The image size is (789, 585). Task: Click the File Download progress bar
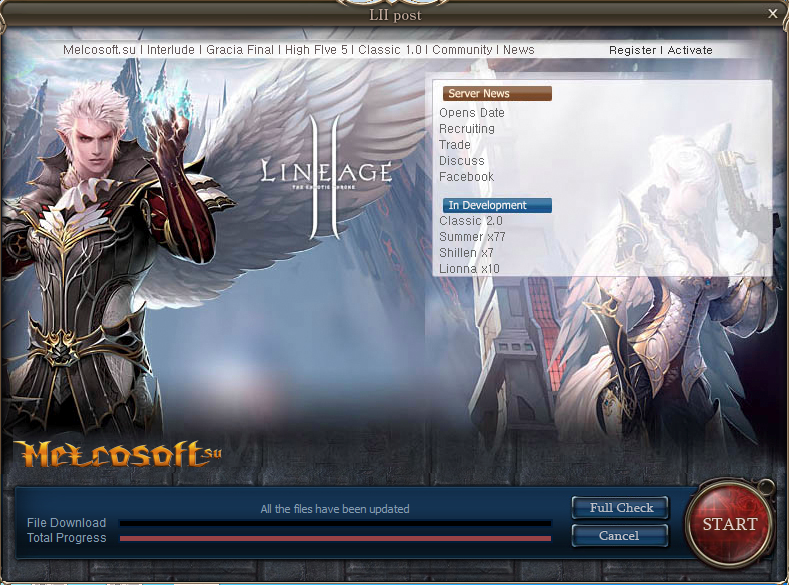[335, 523]
